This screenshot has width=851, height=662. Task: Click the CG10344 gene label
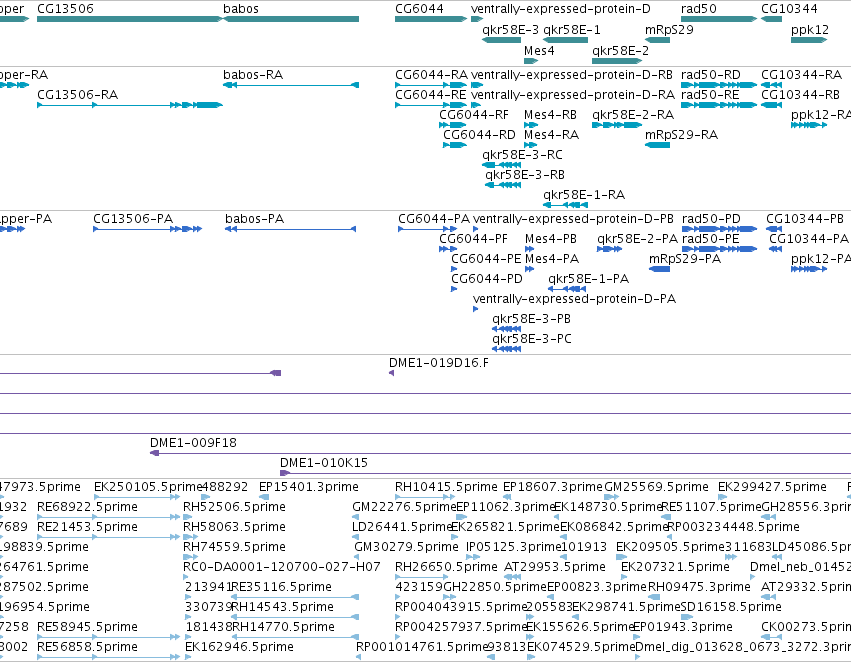[x=789, y=9]
